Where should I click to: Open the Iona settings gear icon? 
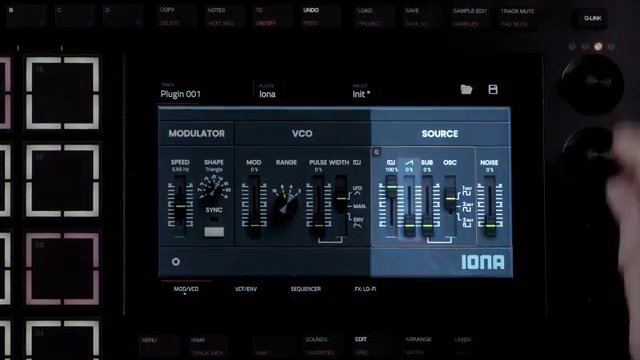click(176, 262)
